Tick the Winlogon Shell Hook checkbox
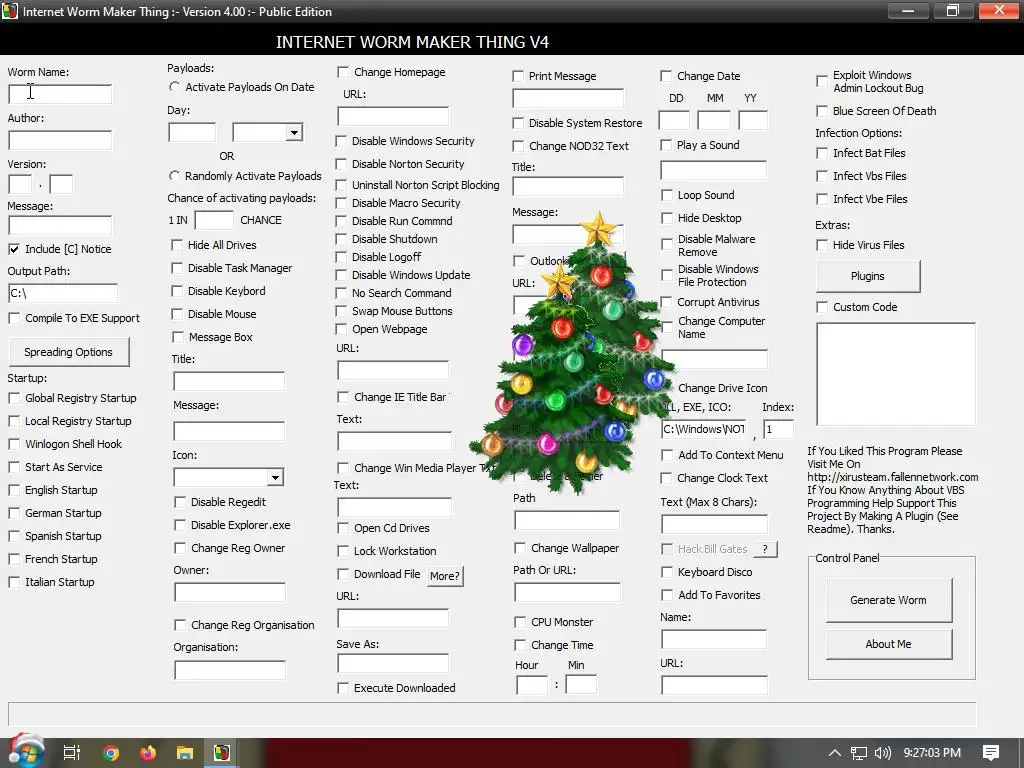 point(14,444)
